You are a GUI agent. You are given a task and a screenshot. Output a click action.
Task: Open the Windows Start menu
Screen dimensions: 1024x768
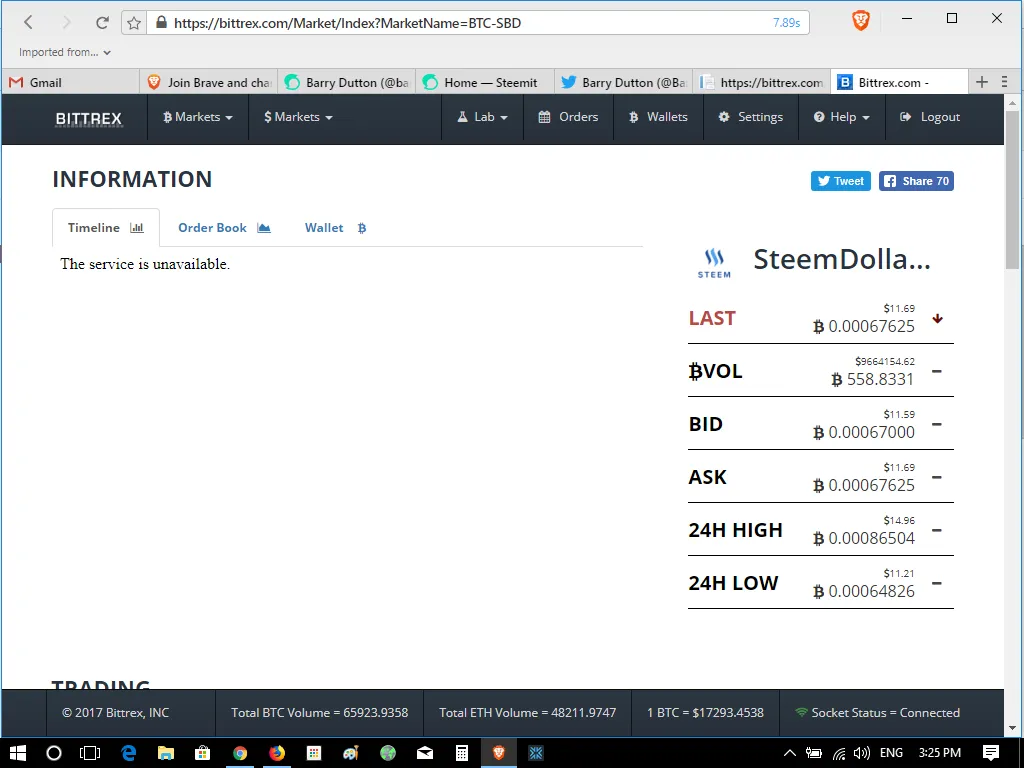(x=18, y=753)
